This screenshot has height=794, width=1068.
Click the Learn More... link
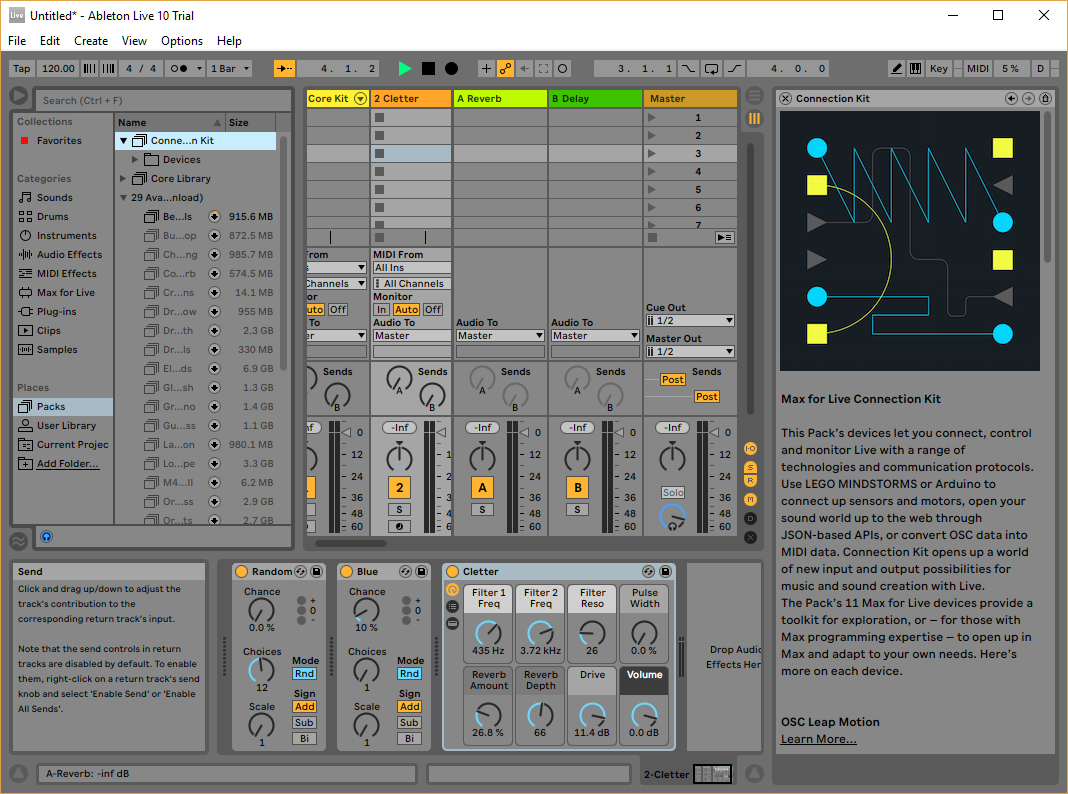point(819,739)
